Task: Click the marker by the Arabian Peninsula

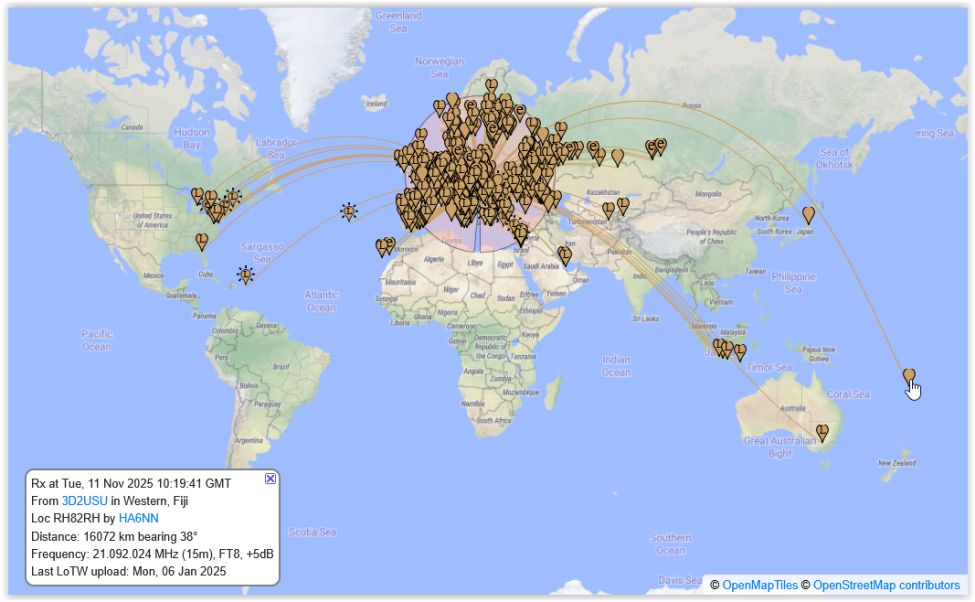Action: pos(564,254)
